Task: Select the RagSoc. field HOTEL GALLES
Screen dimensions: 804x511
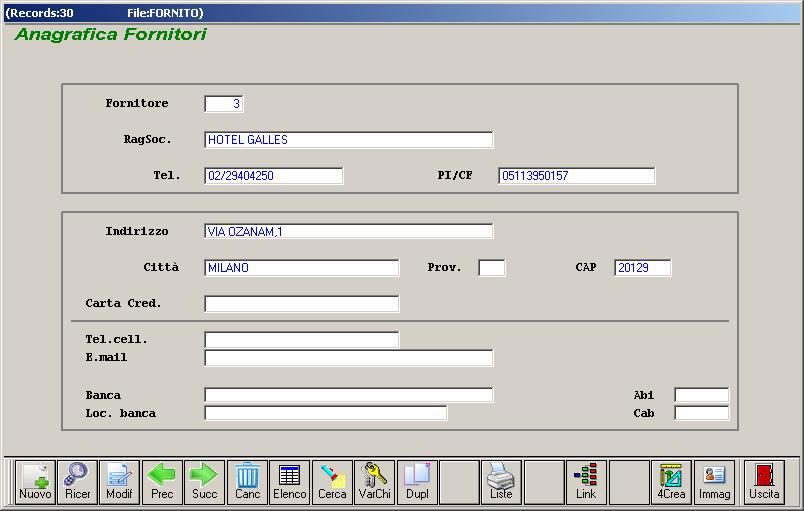Action: (349, 140)
